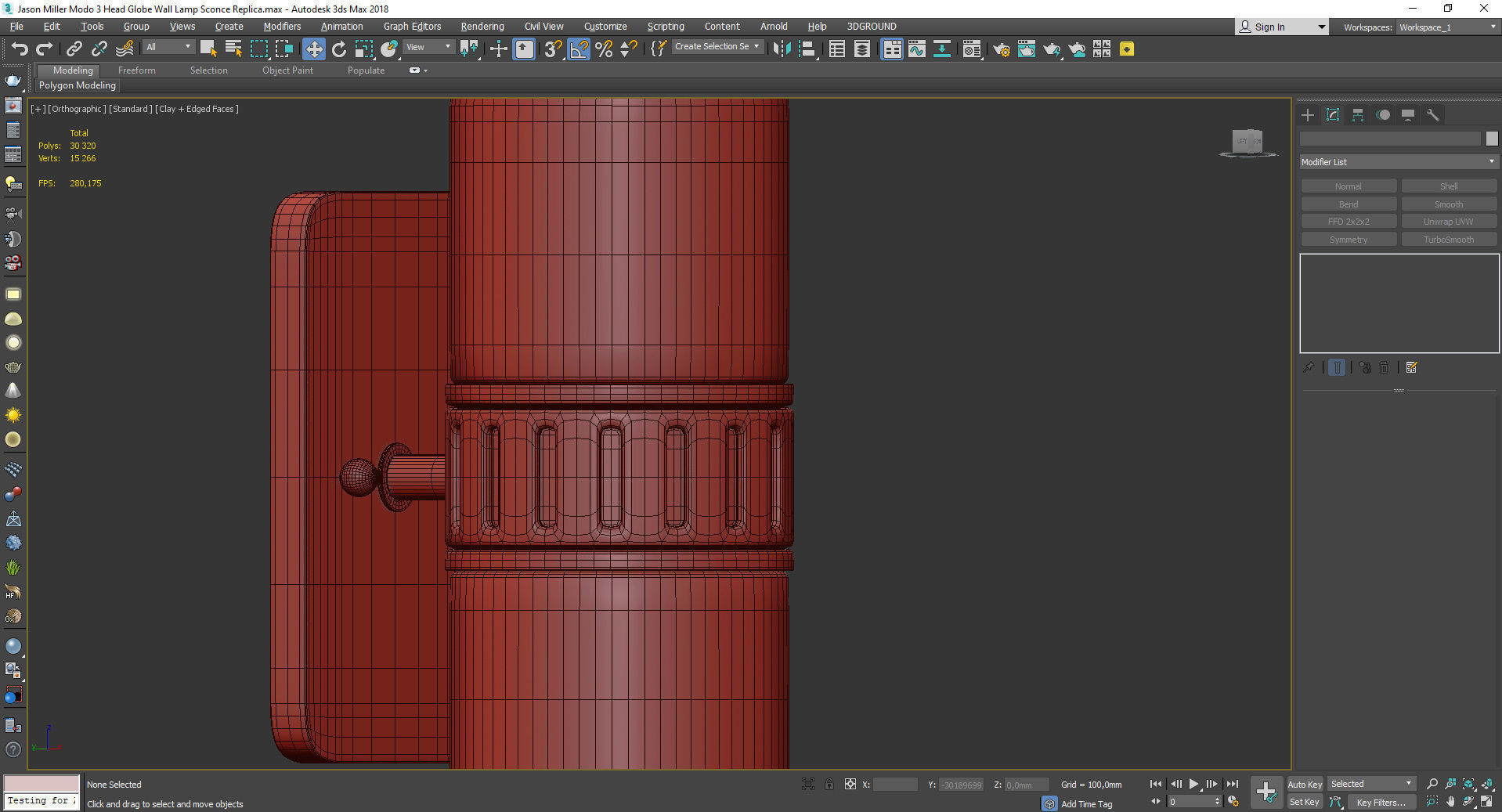Switch to the Object Paint ribbon tab
Screen dimensions: 1502x812
pos(287,70)
